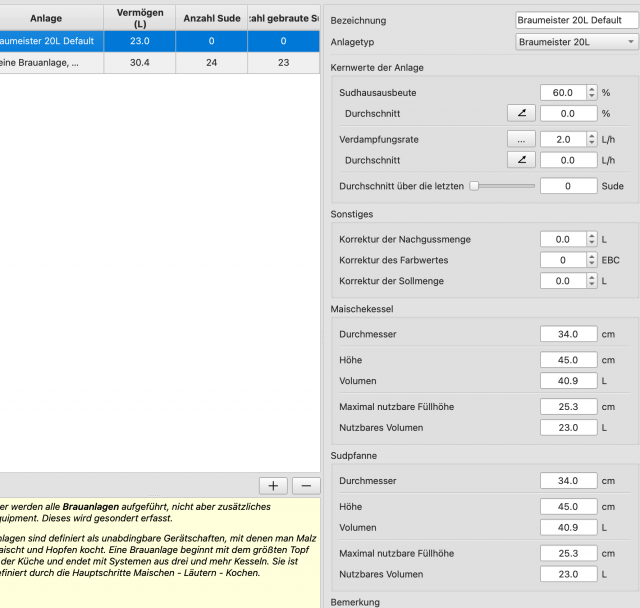Apply average Verdampfungsrate using arrow icon
Image resolution: width=640 pixels, height=608 pixels.
[x=521, y=160]
